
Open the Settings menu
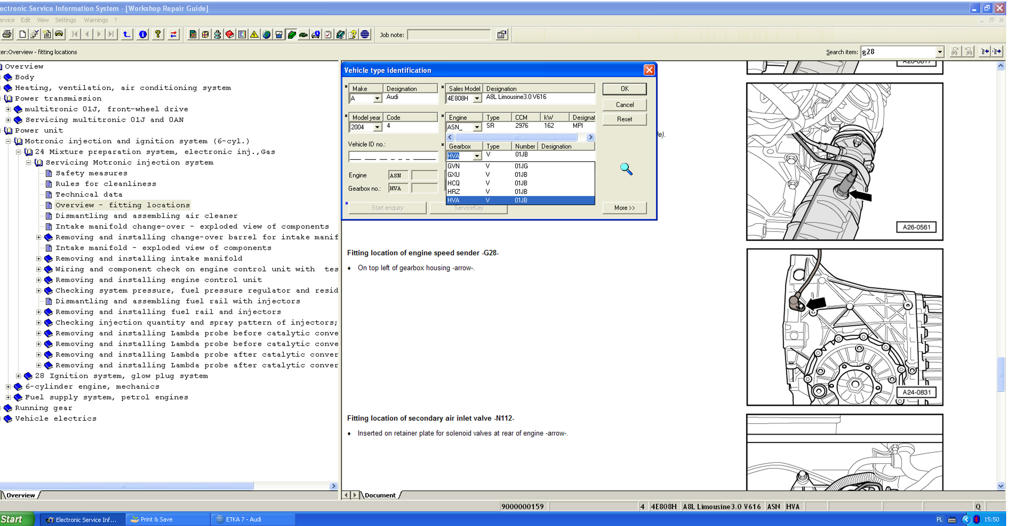point(65,20)
